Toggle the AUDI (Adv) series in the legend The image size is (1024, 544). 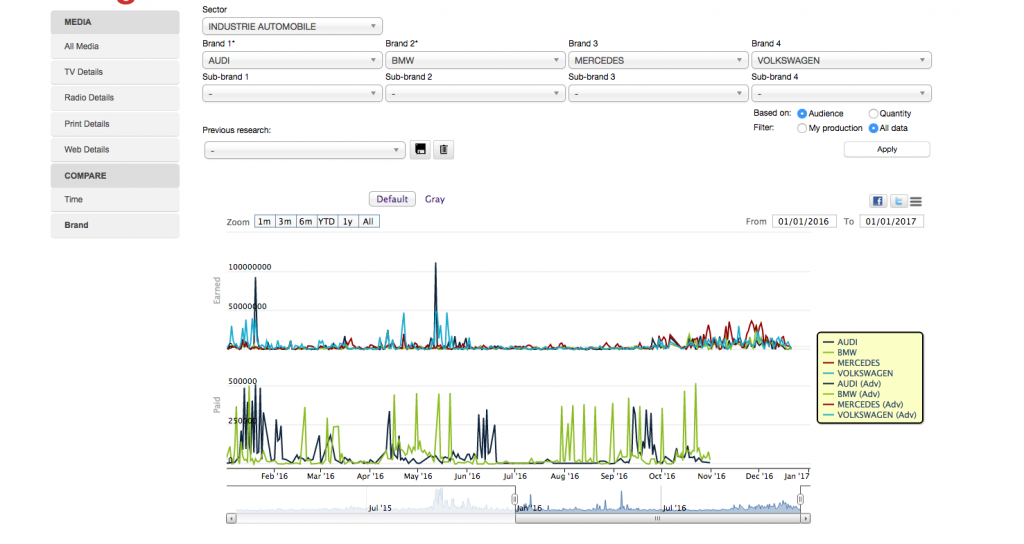pyautogui.click(x=852, y=384)
